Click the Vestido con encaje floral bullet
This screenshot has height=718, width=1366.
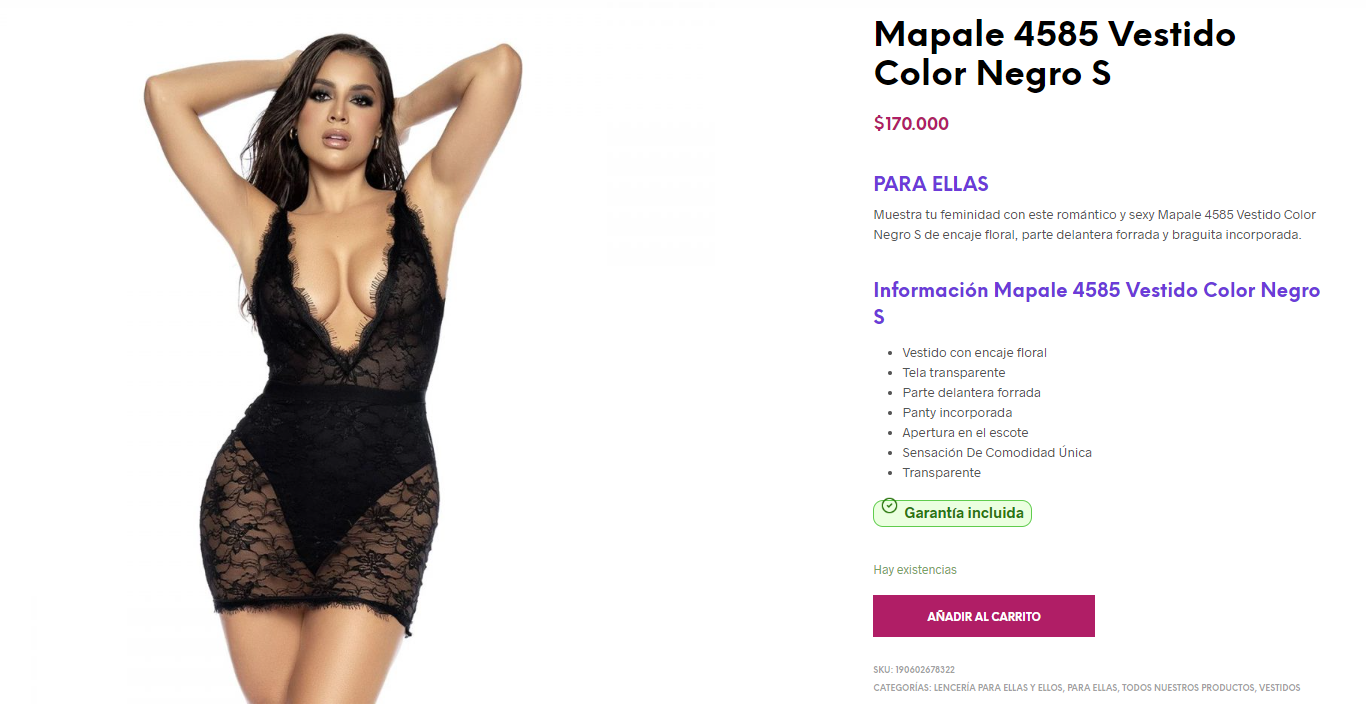pyautogui.click(x=974, y=353)
